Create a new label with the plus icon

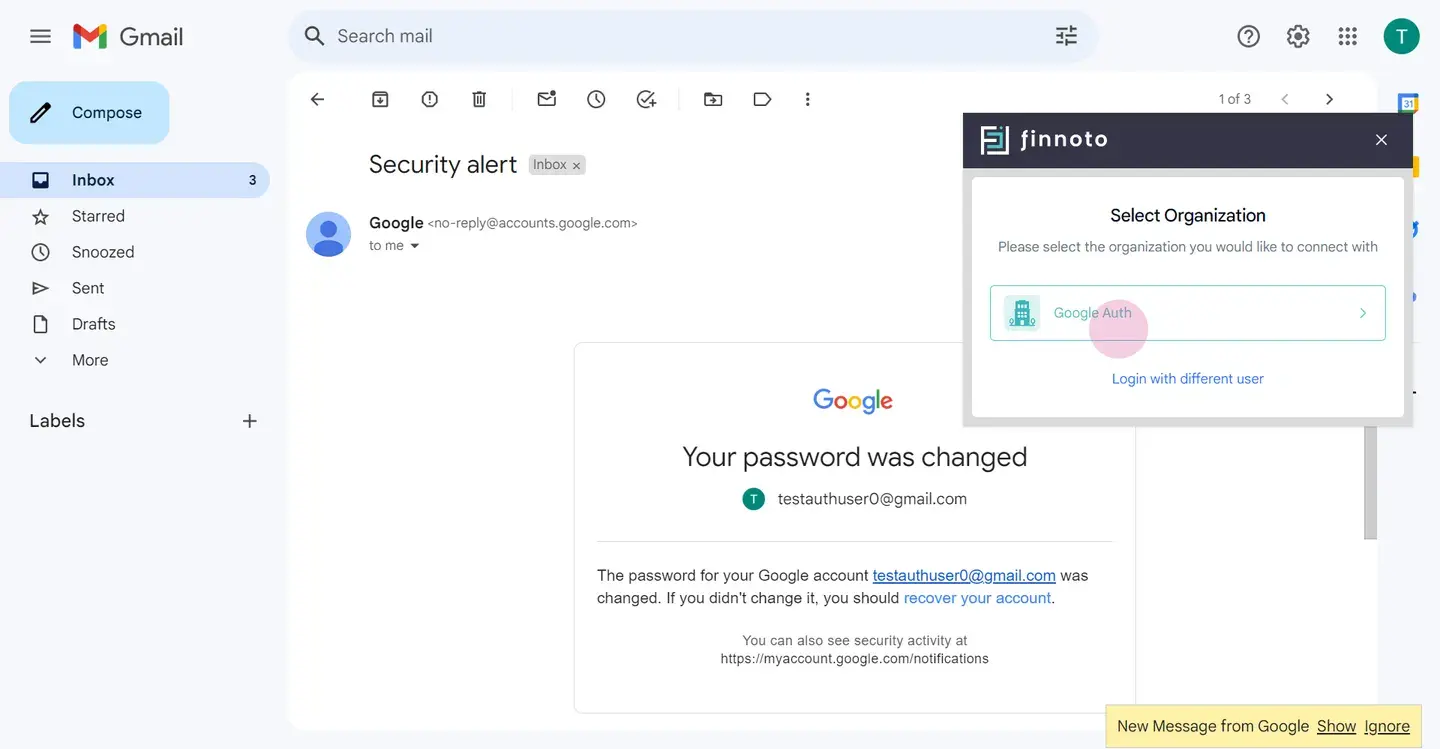250,421
